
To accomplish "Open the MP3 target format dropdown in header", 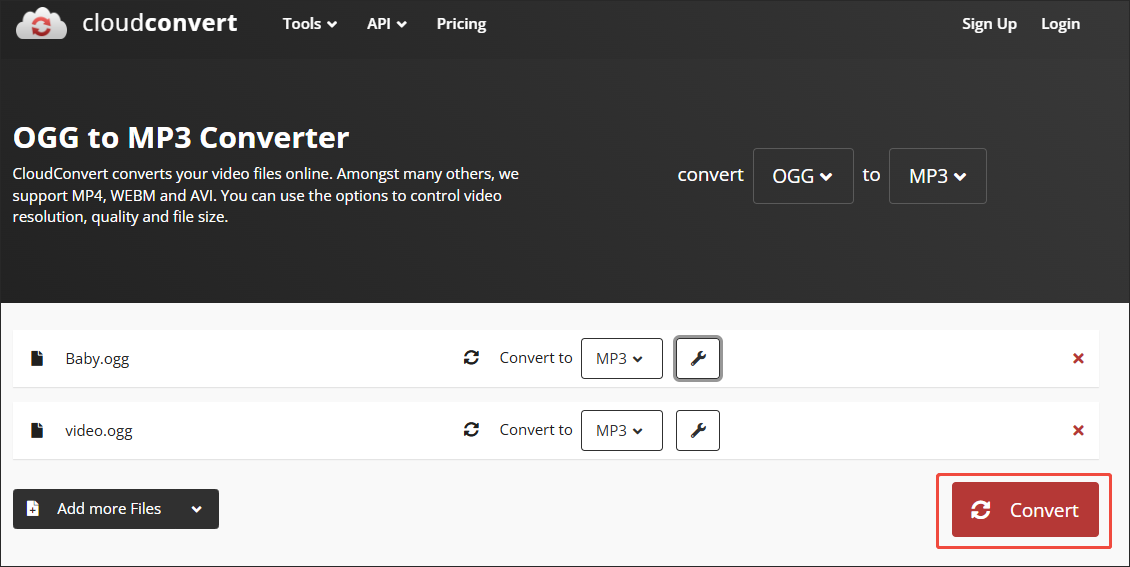I will coord(937,176).
